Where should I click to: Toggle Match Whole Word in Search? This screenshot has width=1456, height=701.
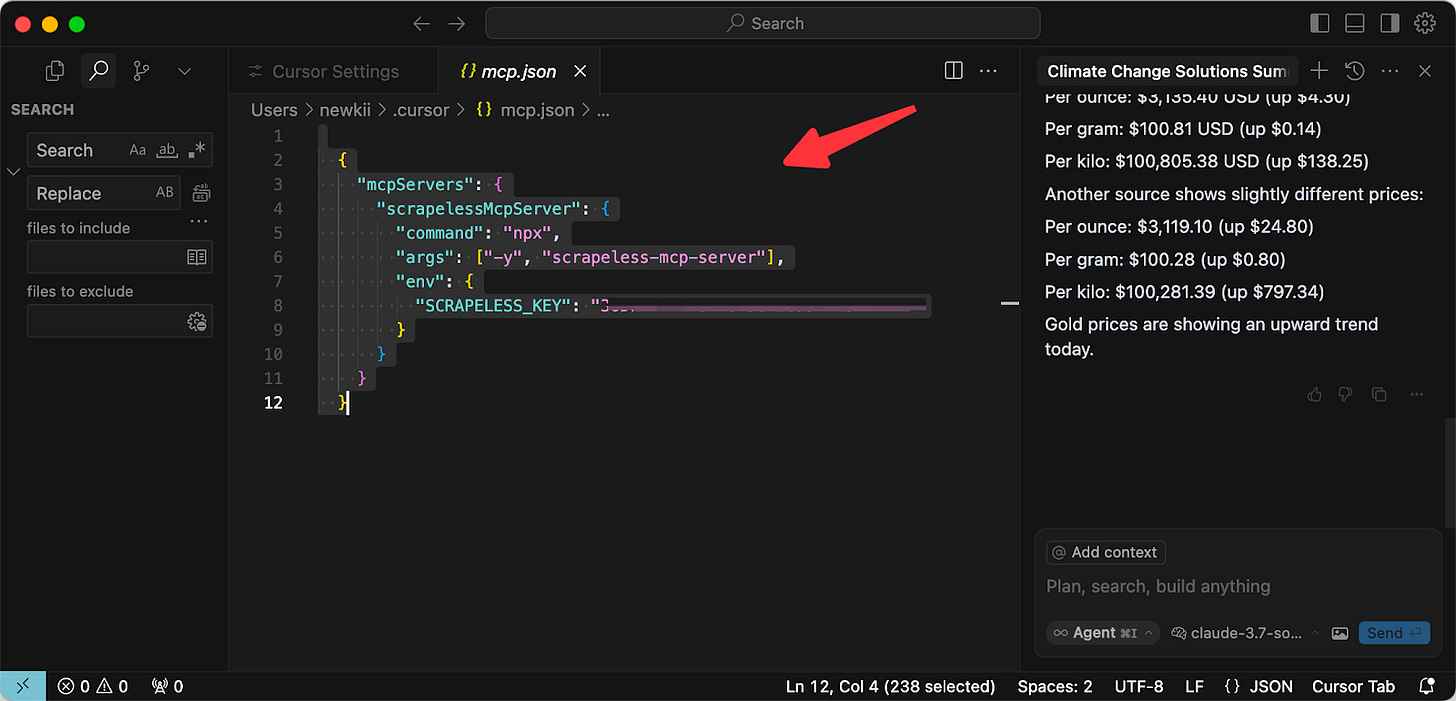[167, 150]
